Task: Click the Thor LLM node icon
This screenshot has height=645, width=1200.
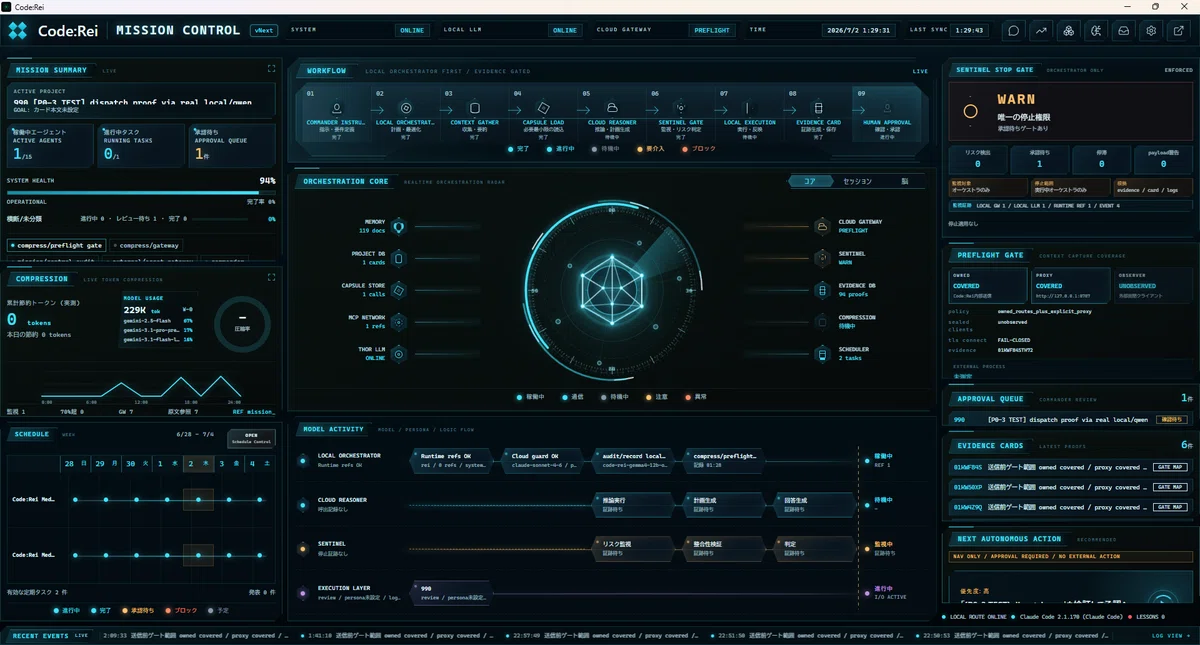Action: (398, 353)
